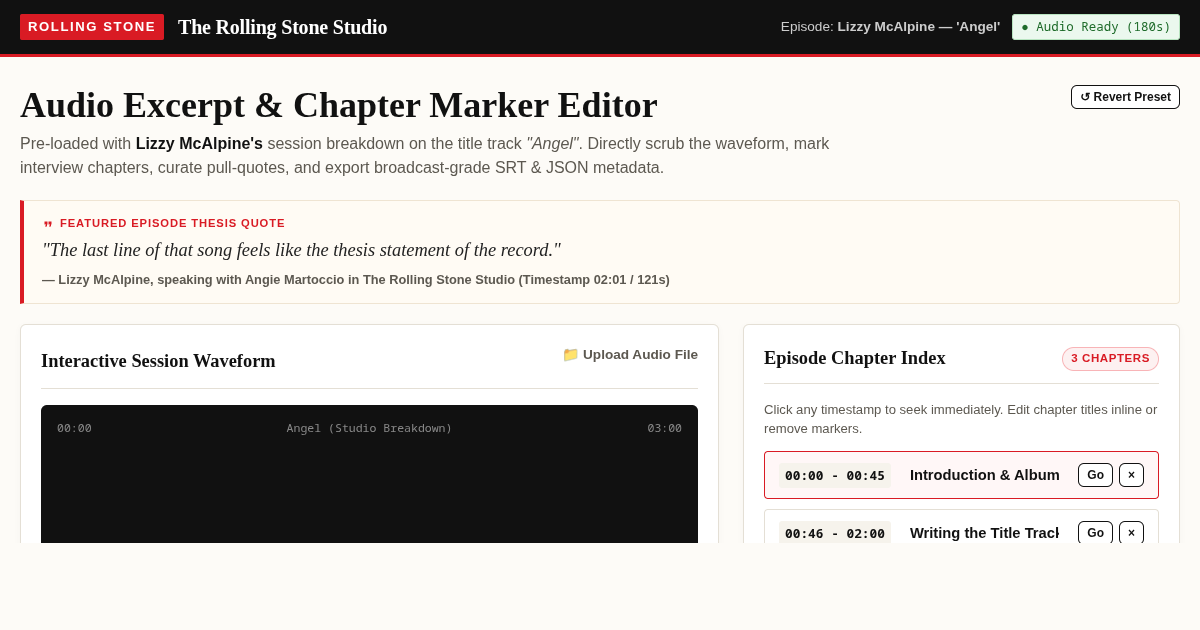
Task: Click Upload Audio File button
Action: coord(630,354)
